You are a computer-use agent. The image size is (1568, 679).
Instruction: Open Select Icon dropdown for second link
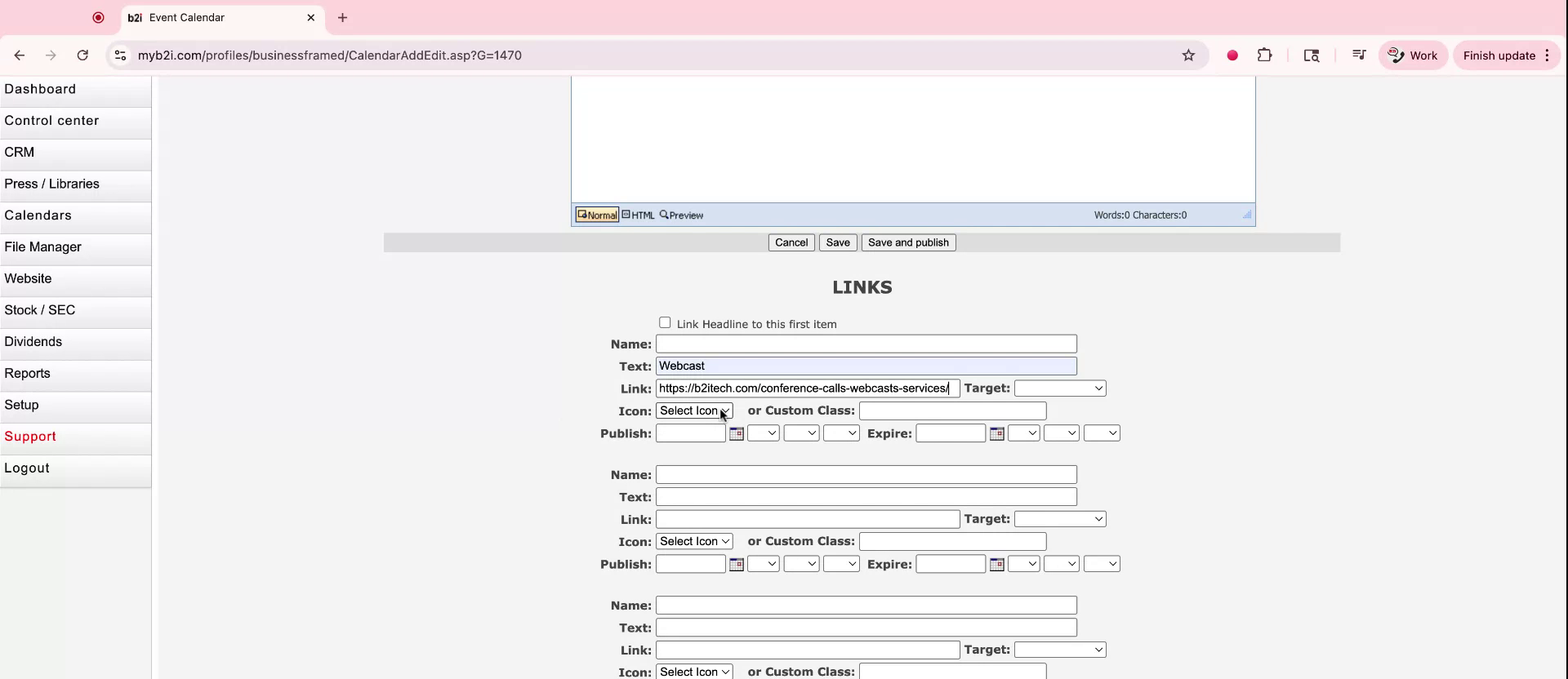pyautogui.click(x=694, y=541)
